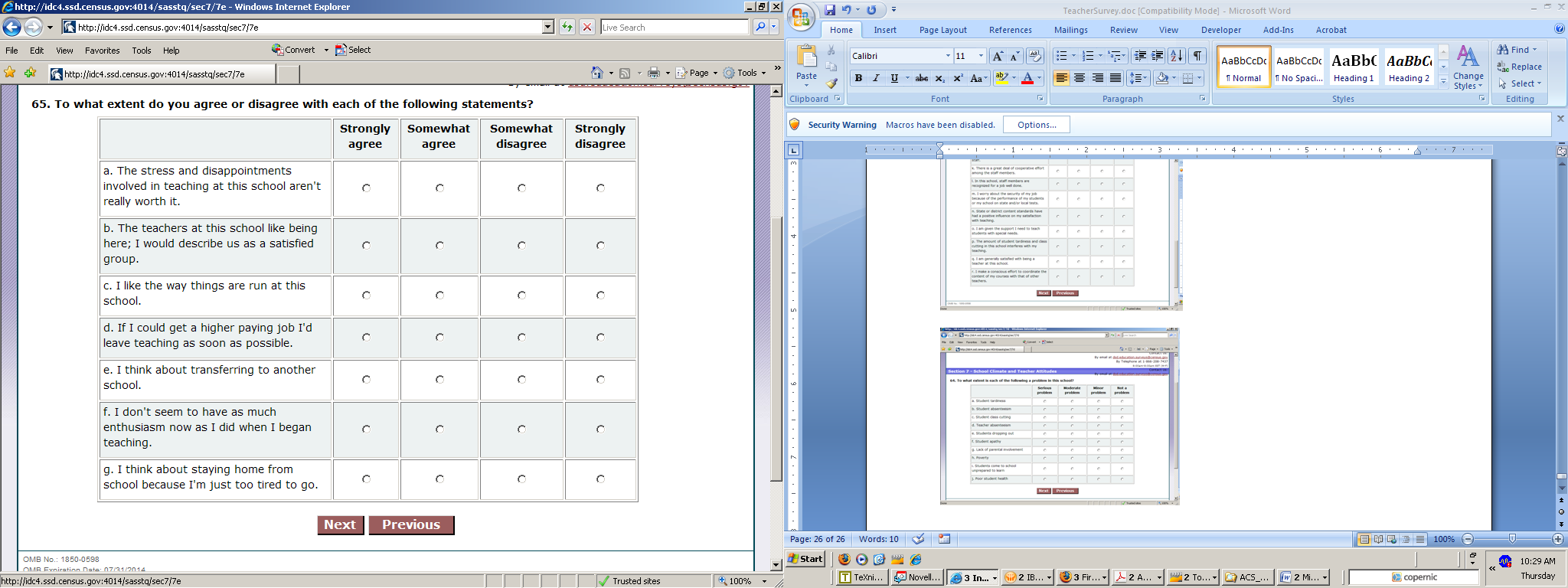Open the Live Search options dropdown arrow

click(x=773, y=28)
